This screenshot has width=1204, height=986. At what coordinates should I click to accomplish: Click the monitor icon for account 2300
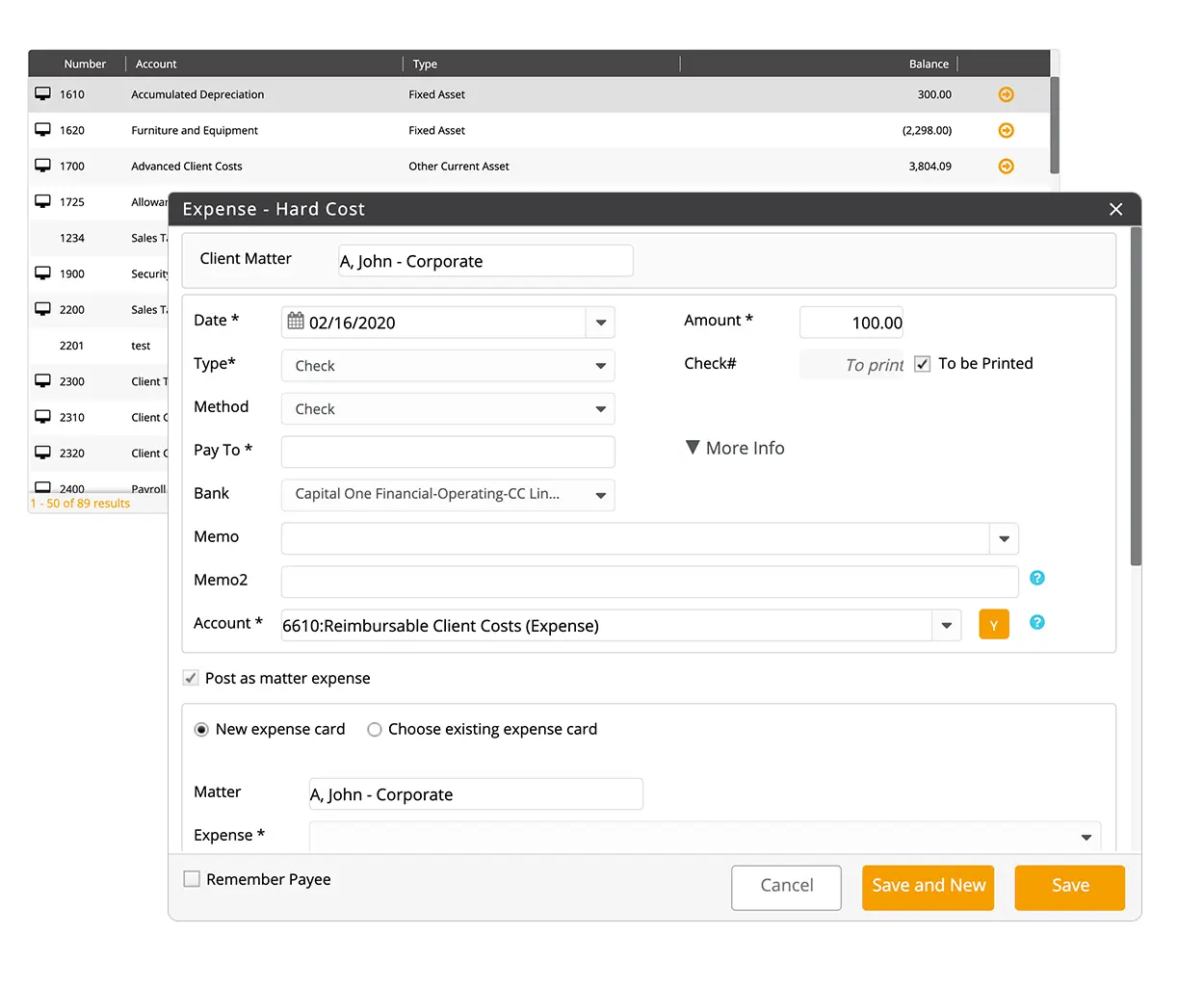42,381
